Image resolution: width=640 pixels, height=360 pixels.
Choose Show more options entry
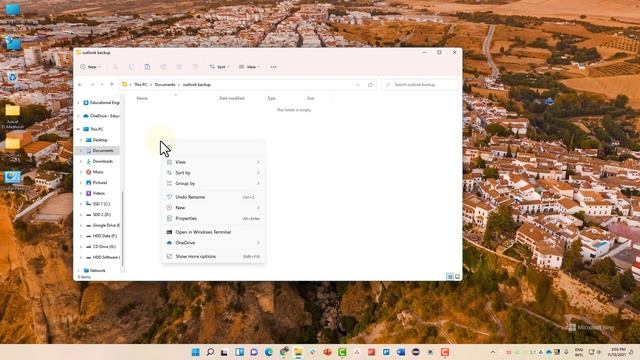[213, 257]
